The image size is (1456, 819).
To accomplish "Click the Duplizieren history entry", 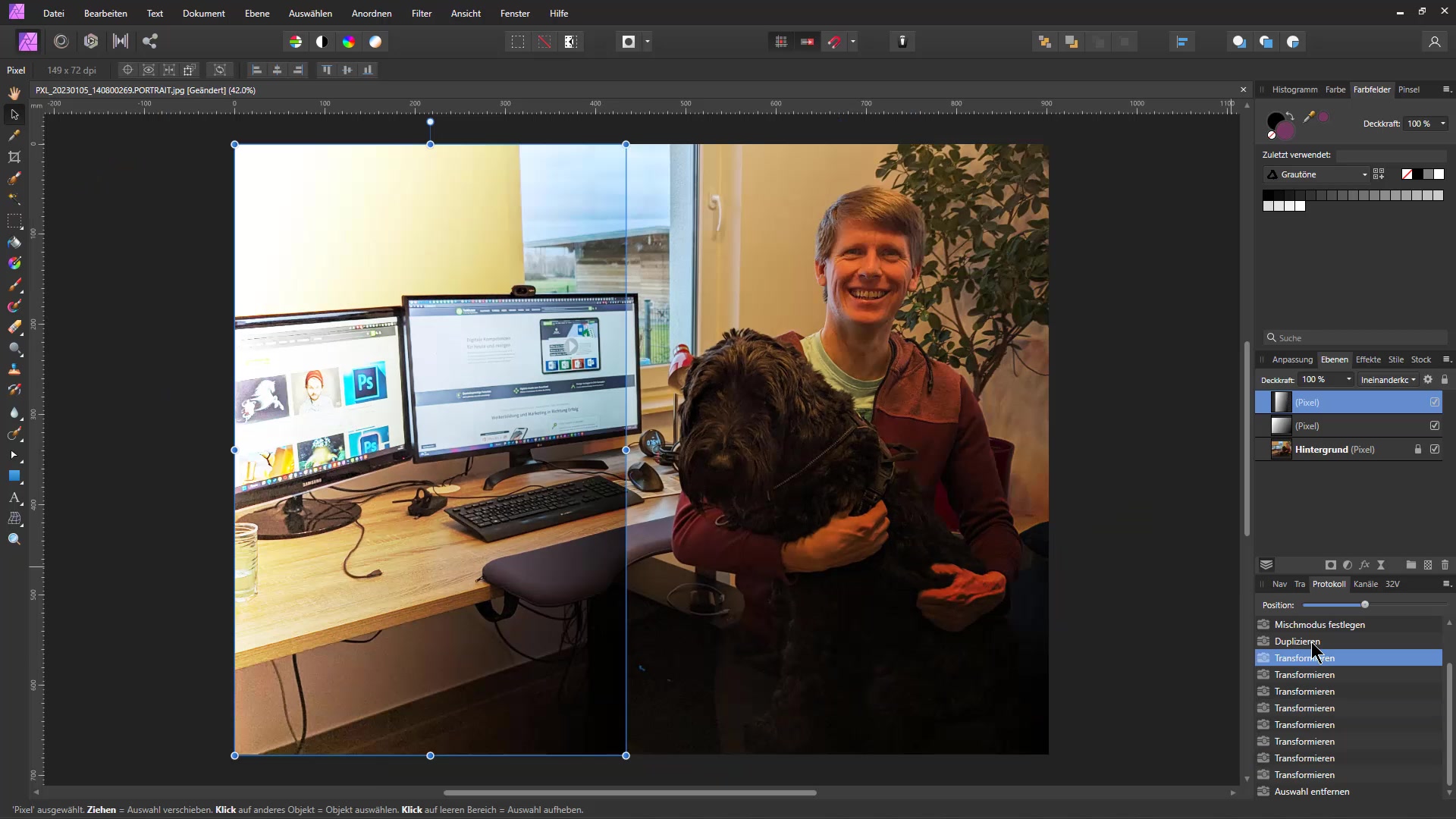I will pos(1297,642).
